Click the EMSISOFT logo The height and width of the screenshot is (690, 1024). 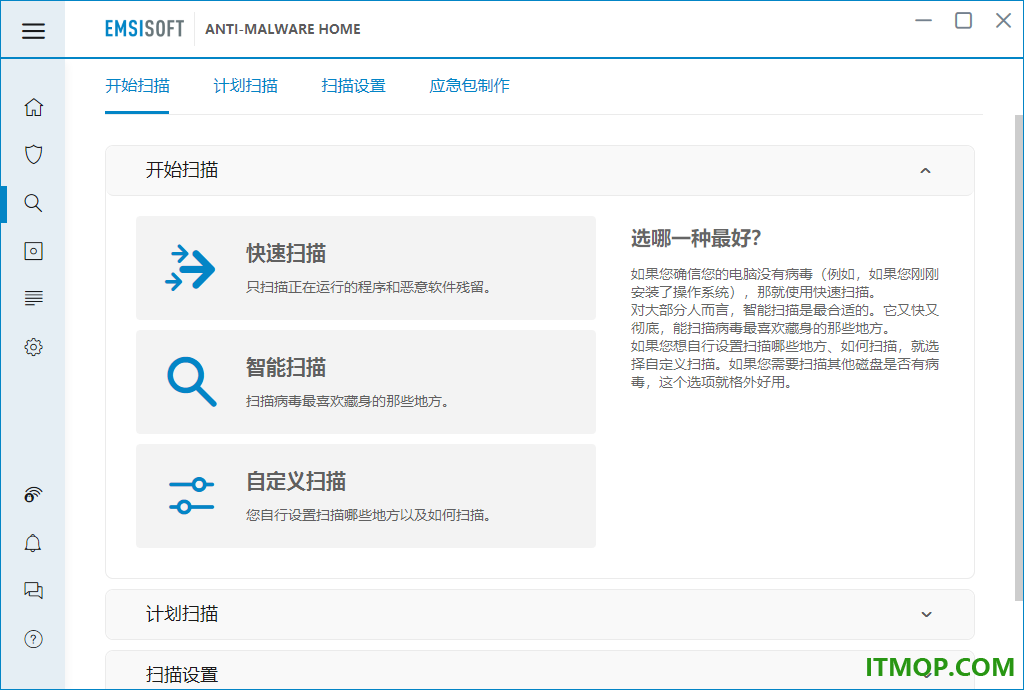point(144,29)
